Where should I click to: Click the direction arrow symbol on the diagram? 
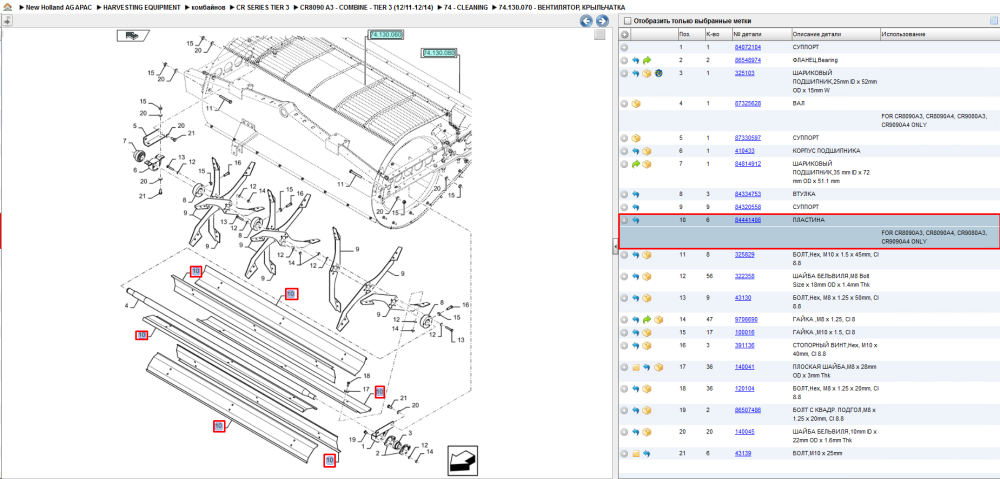click(x=464, y=460)
